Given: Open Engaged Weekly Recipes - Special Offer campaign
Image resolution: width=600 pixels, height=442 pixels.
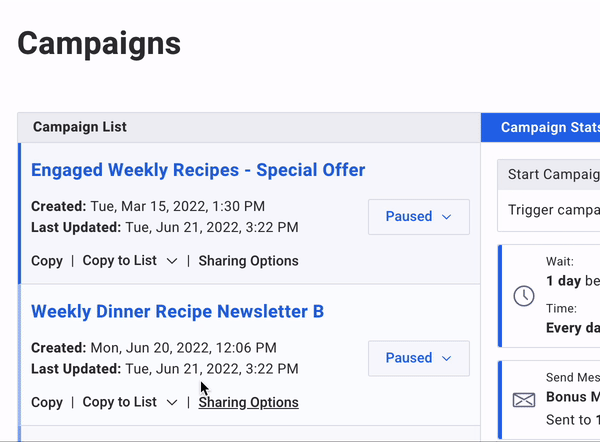Looking at the screenshot, I should click(x=198, y=170).
